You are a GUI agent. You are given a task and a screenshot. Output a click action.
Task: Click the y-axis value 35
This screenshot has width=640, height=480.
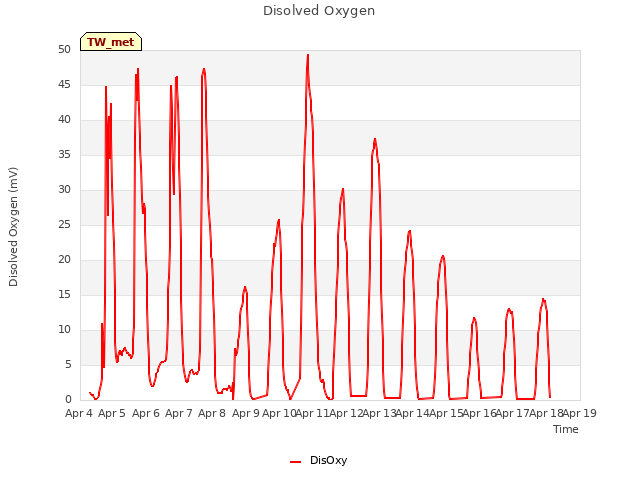[64, 155]
